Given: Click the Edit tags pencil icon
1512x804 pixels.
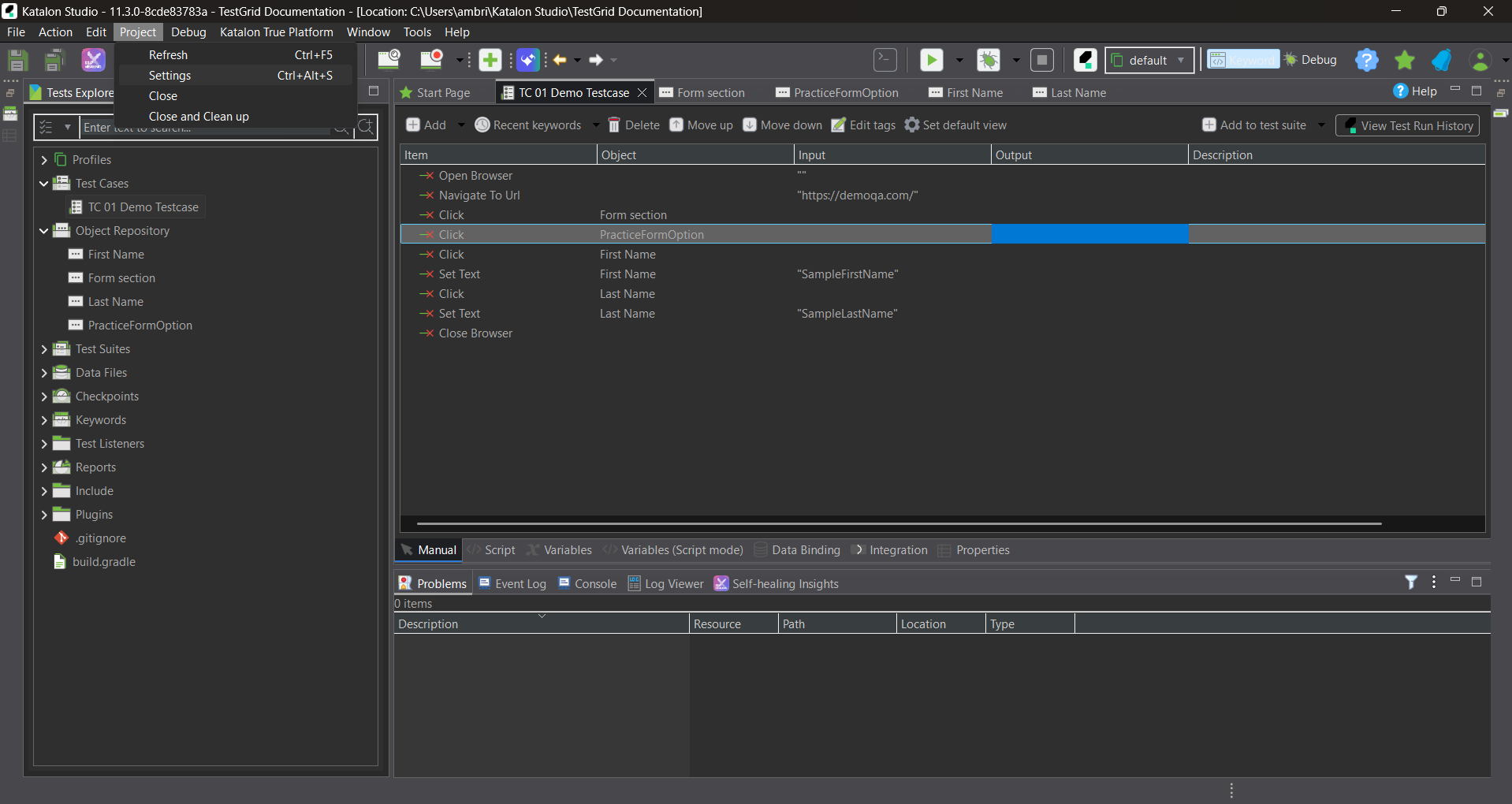Looking at the screenshot, I should pos(839,125).
